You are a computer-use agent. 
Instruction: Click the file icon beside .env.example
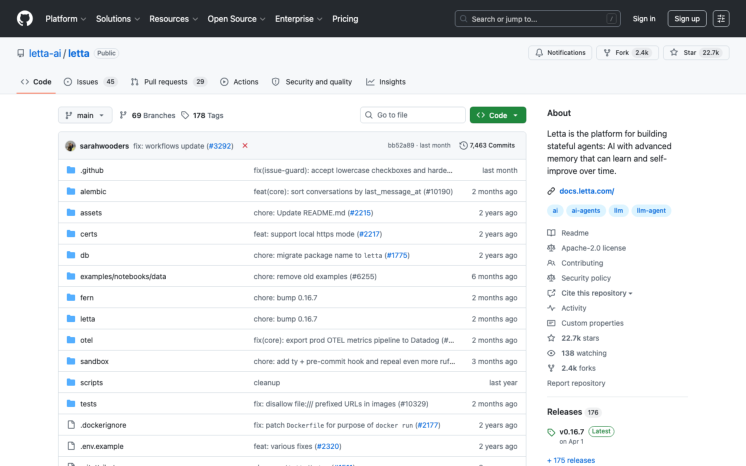pyautogui.click(x=71, y=446)
